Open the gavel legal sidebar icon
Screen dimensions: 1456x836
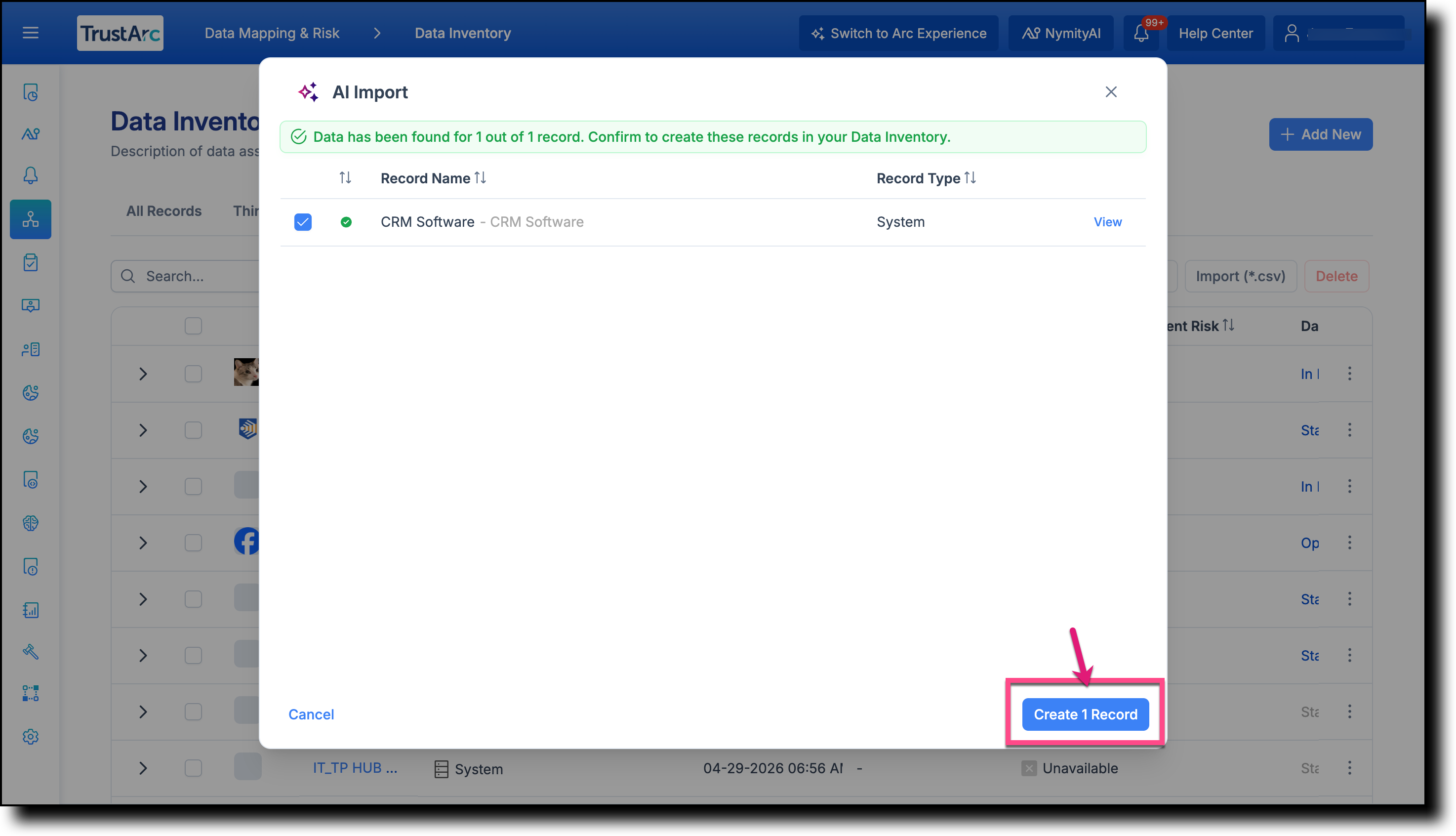pyautogui.click(x=31, y=652)
